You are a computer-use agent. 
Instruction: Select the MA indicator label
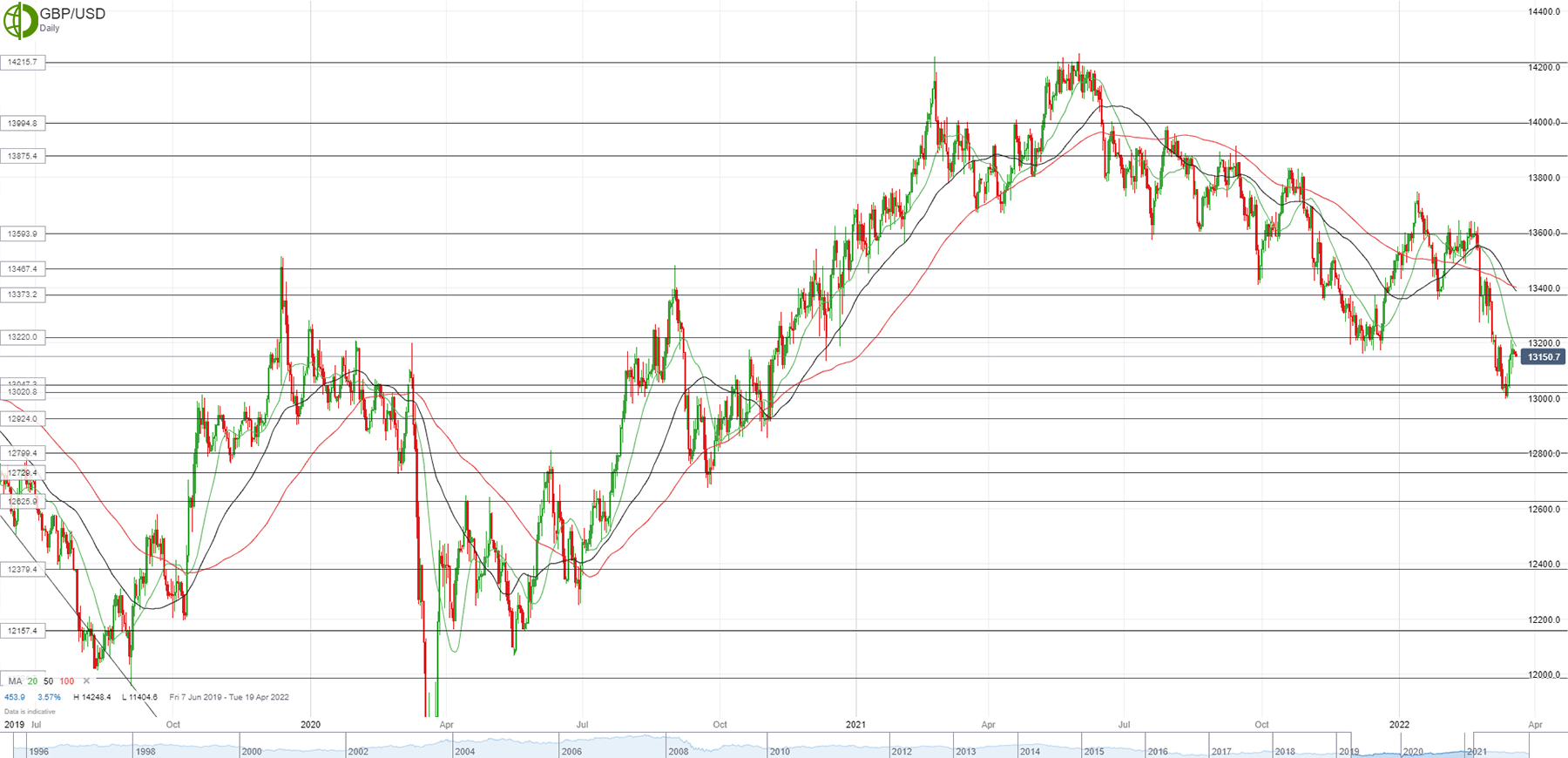(15, 681)
